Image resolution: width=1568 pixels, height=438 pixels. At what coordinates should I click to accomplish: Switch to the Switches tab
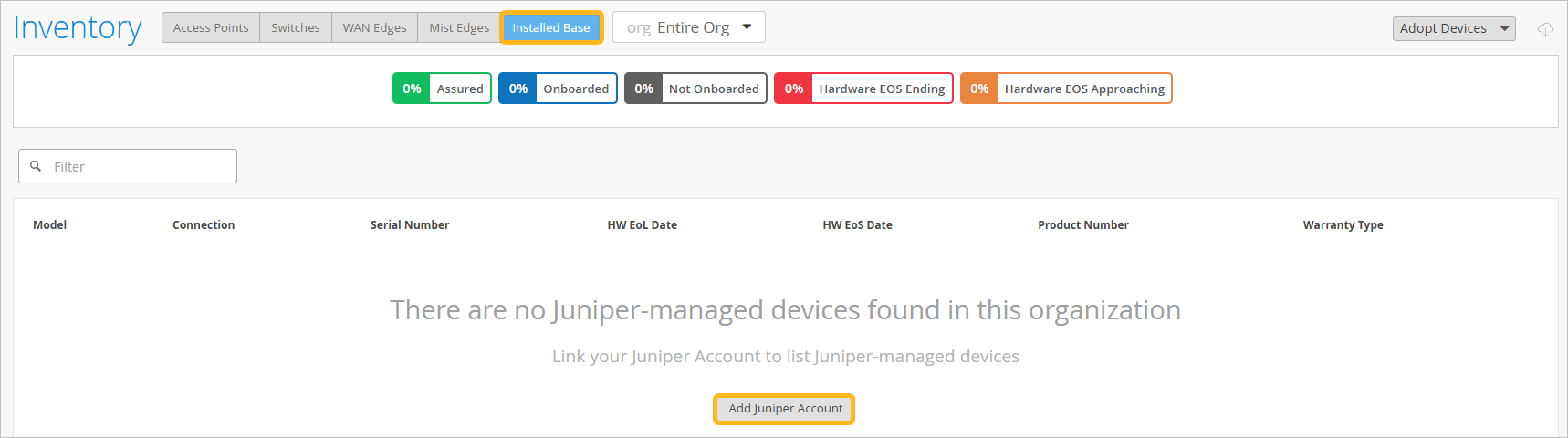(x=296, y=27)
